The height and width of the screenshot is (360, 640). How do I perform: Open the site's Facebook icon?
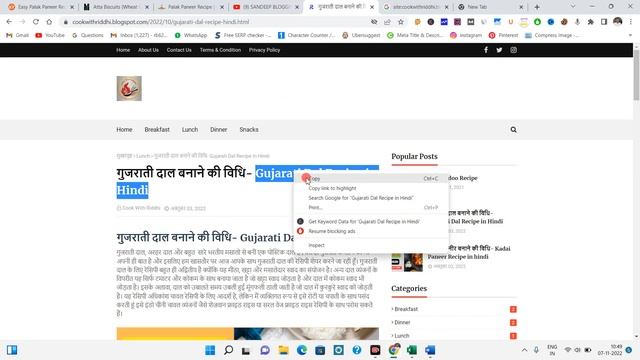coord(486,50)
